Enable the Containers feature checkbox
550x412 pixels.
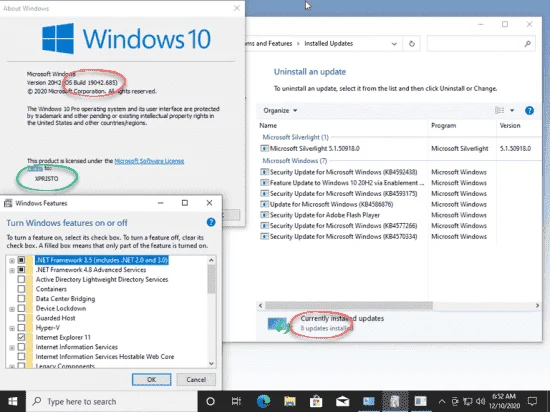point(21,289)
